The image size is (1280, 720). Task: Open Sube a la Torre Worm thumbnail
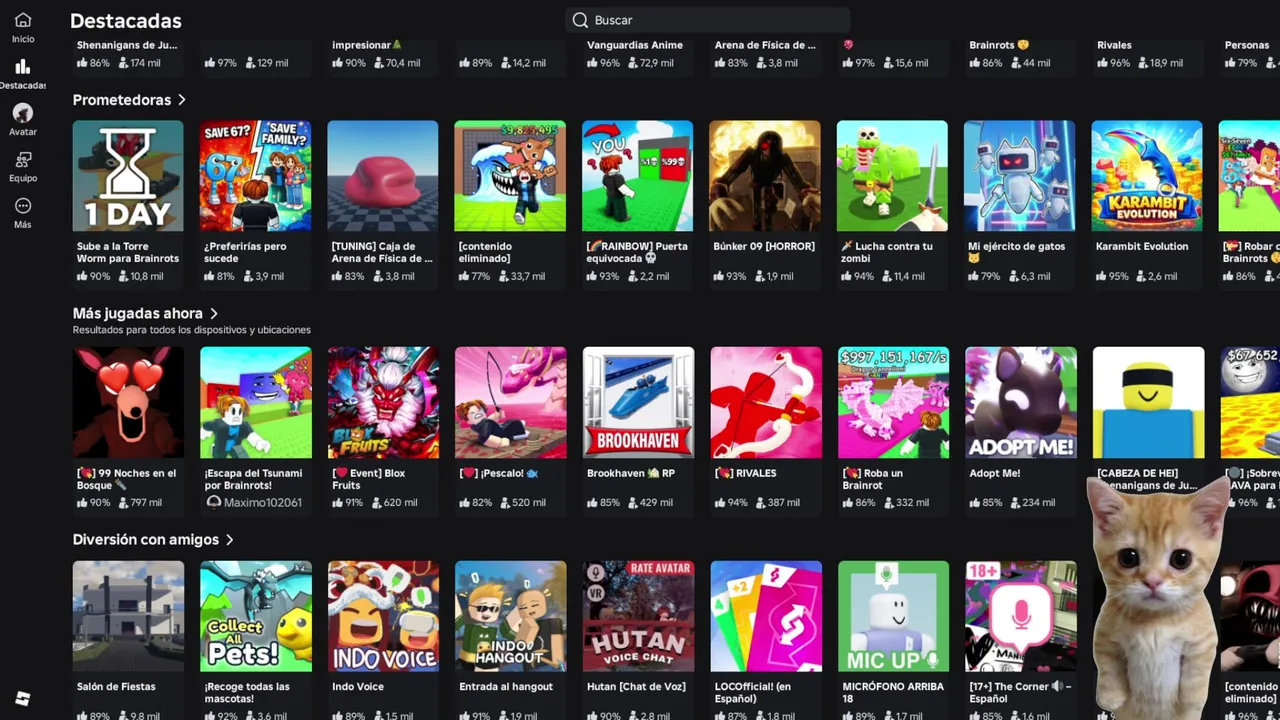[x=128, y=176]
